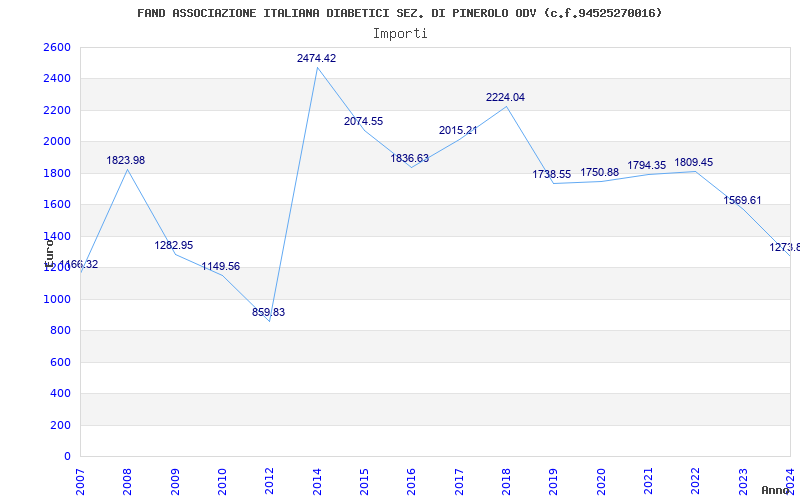This screenshot has height=500, width=800.
Task: Select the 2474.42 data label
Action: (316, 58)
